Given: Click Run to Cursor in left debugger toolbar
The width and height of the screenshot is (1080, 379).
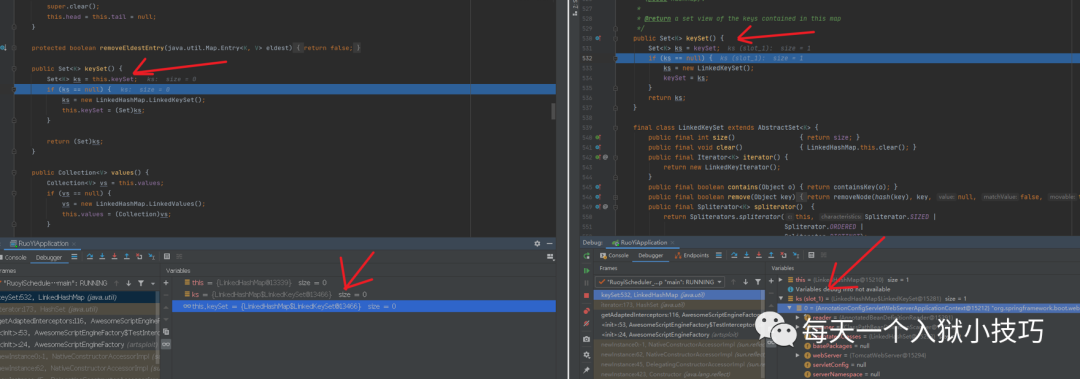Looking at the screenshot, I should pos(152,256).
